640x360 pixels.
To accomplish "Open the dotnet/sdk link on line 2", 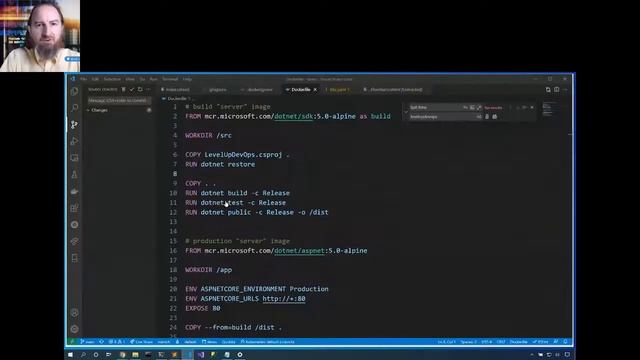I will (293, 116).
